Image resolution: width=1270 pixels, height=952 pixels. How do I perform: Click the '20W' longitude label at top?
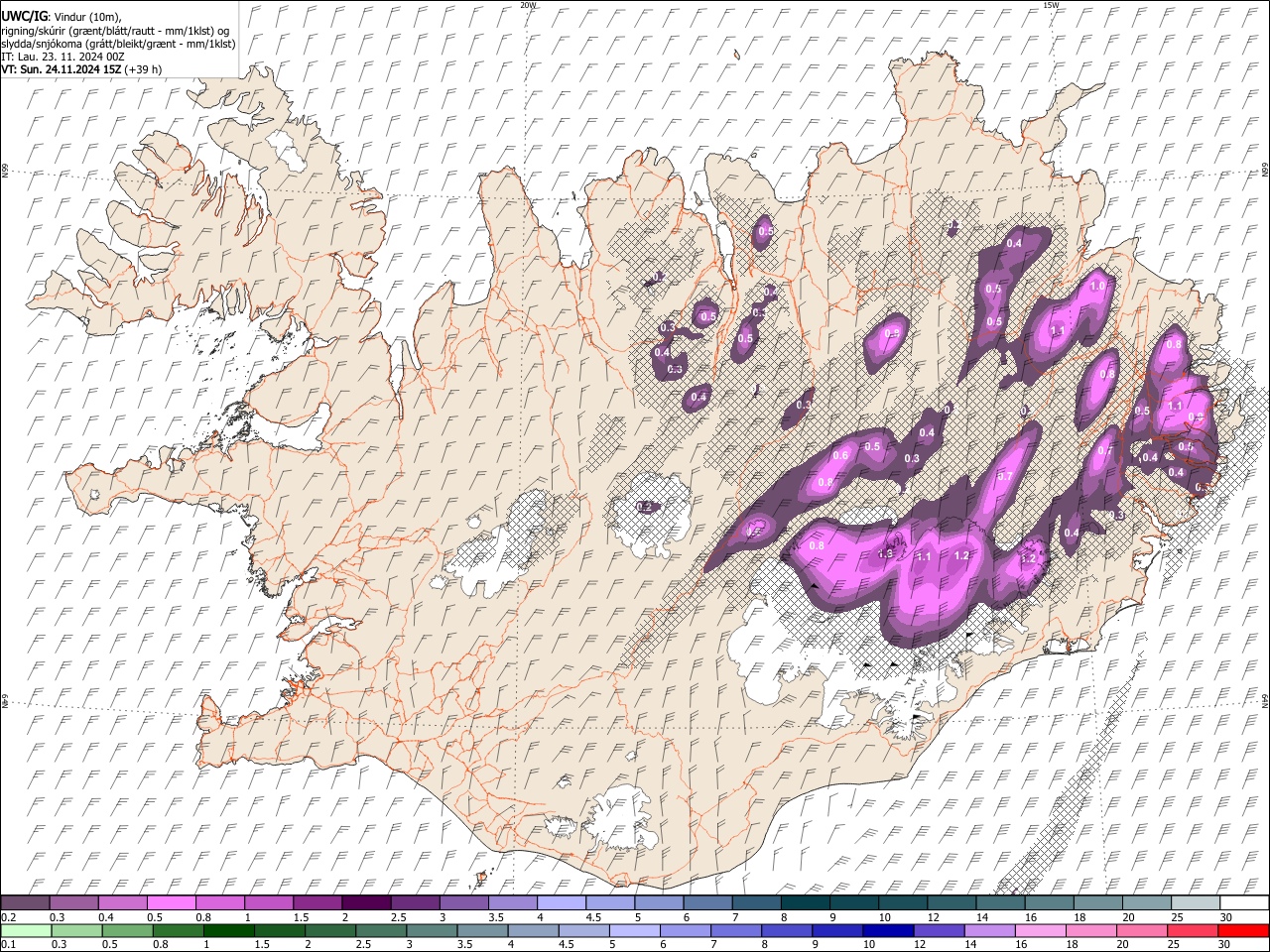coord(528,5)
